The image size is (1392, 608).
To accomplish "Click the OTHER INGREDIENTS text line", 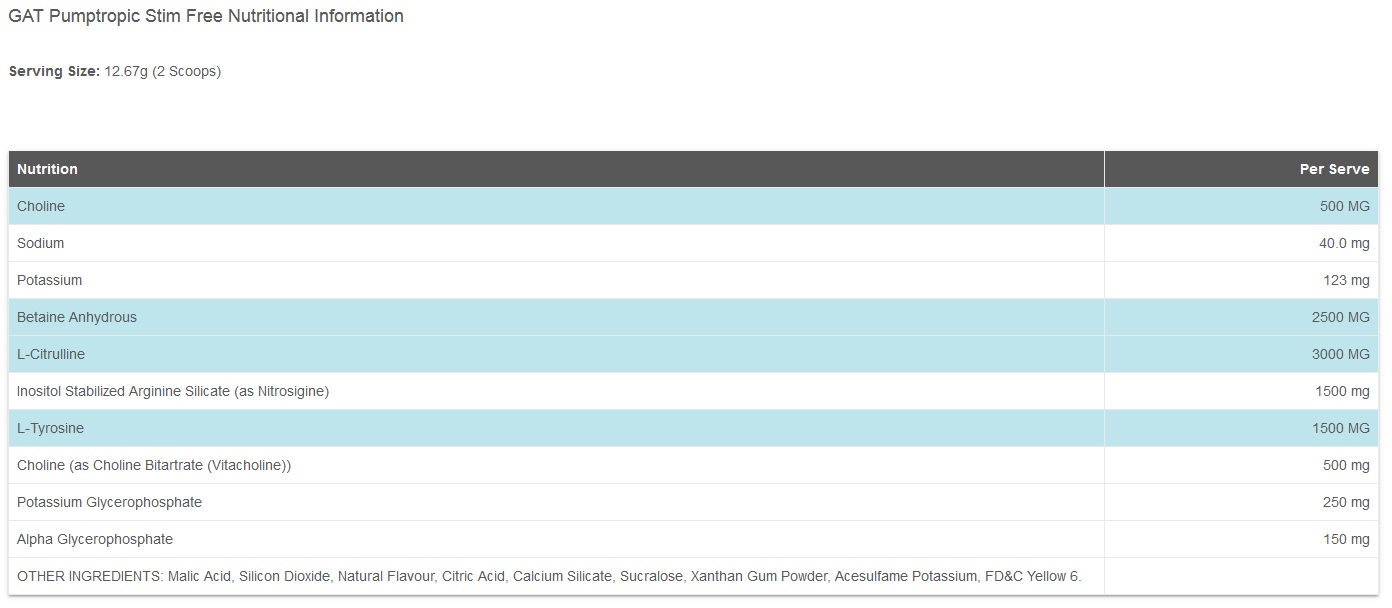I will [x=549, y=576].
